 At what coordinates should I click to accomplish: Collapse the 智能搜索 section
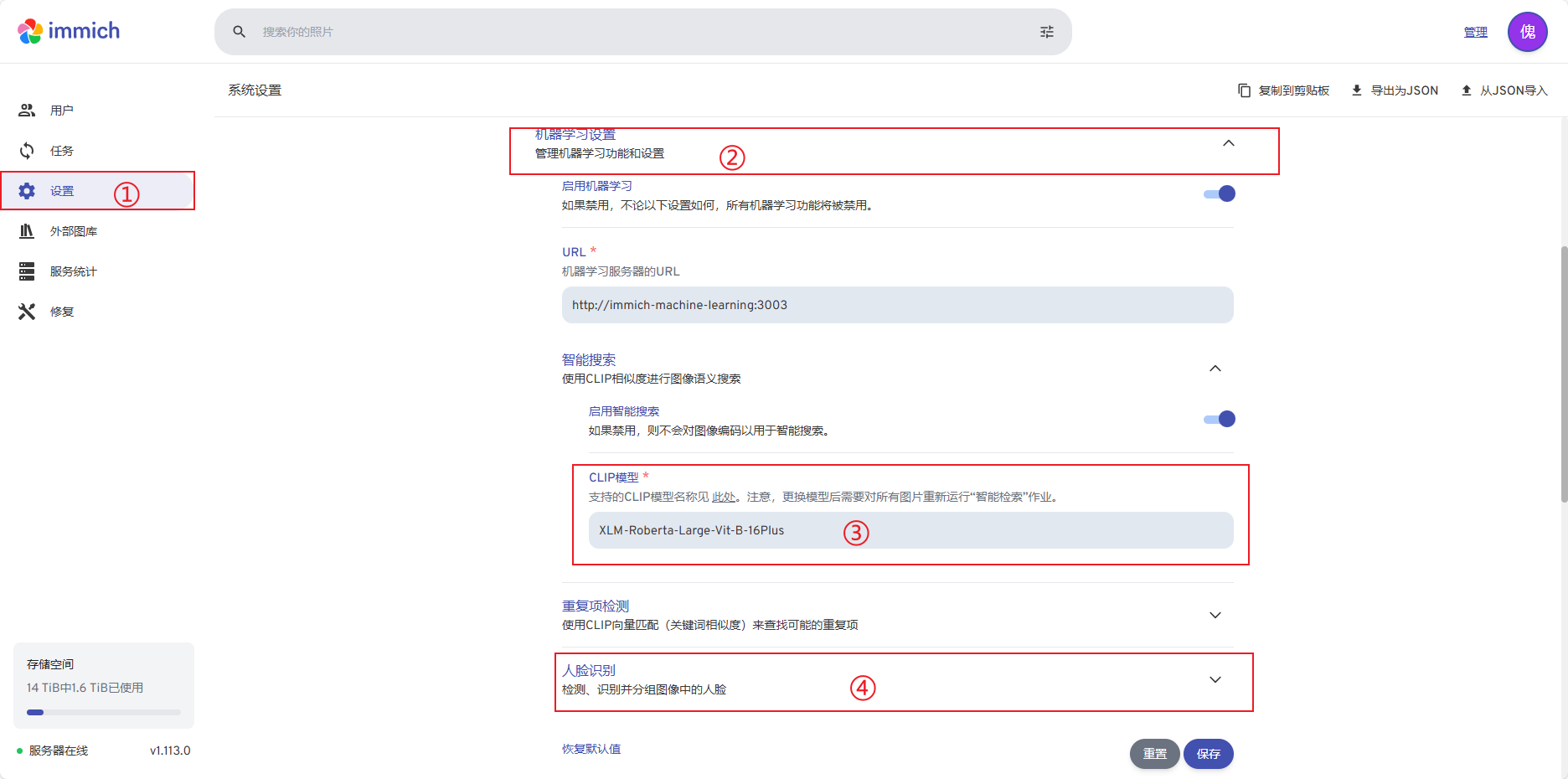pyautogui.click(x=1215, y=369)
